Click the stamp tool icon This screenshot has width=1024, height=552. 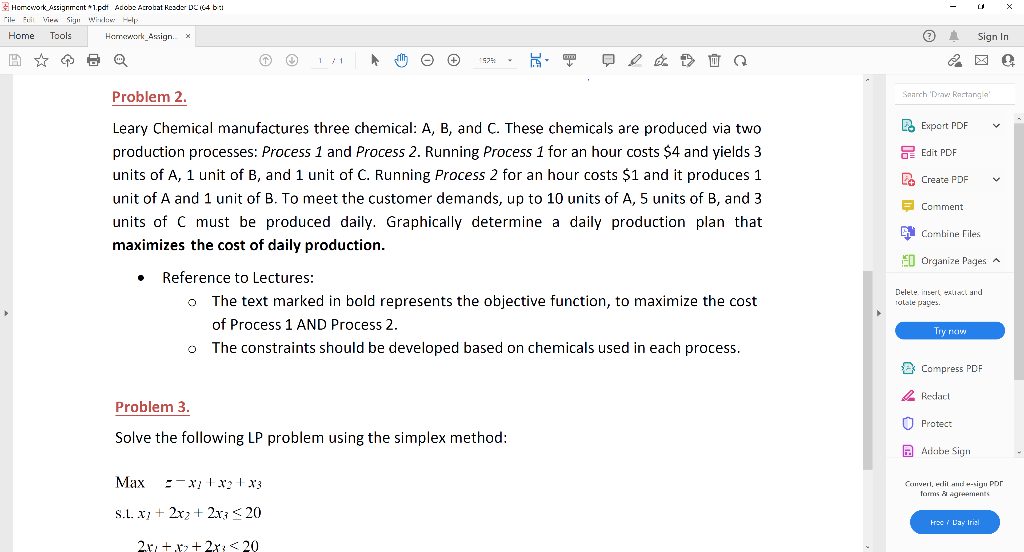[687, 61]
